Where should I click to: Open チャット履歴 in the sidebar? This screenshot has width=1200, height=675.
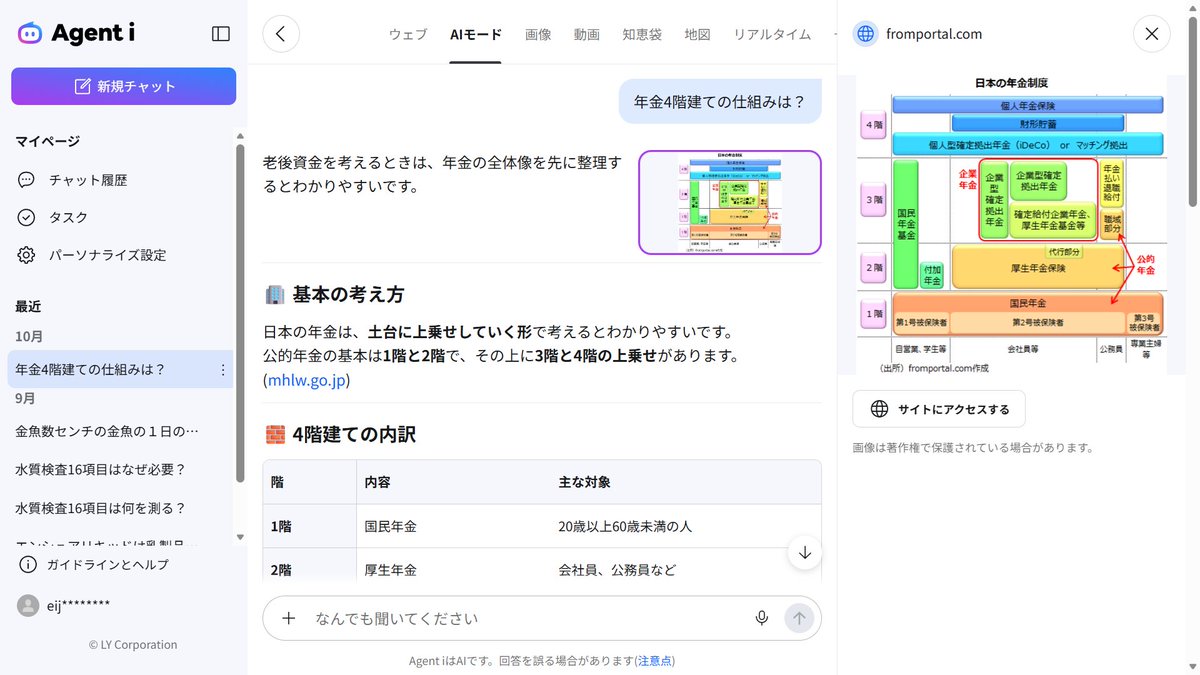[x=88, y=180]
